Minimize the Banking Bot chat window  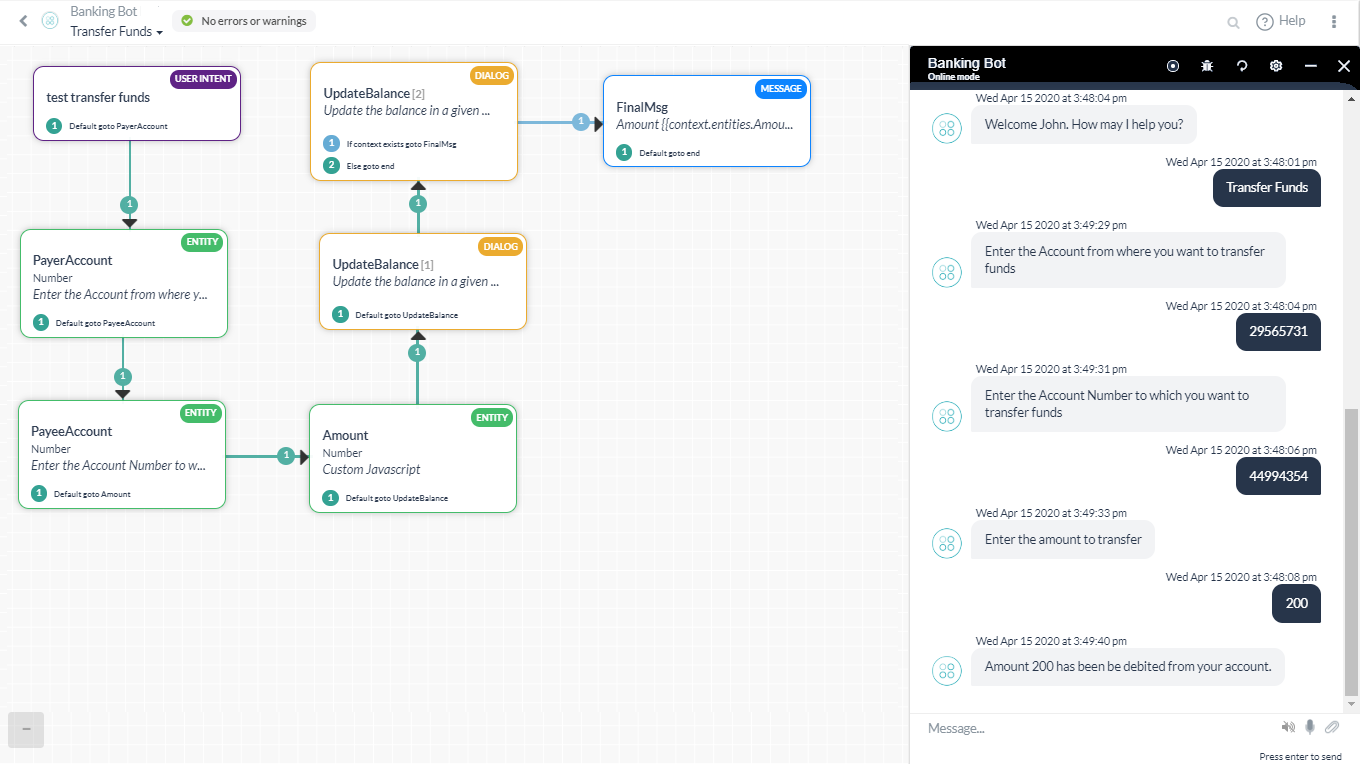[1310, 65]
